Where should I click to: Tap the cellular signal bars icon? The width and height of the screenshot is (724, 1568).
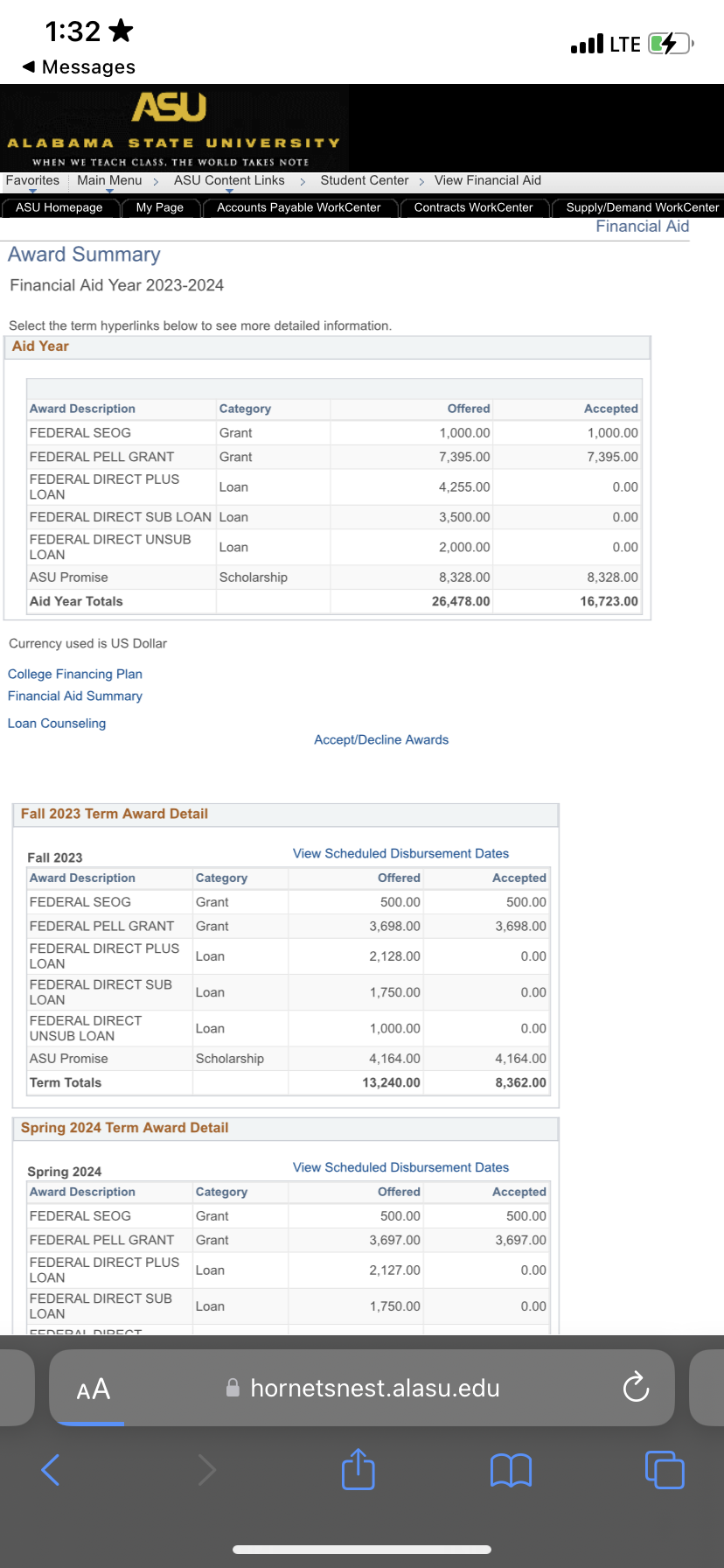[587, 44]
